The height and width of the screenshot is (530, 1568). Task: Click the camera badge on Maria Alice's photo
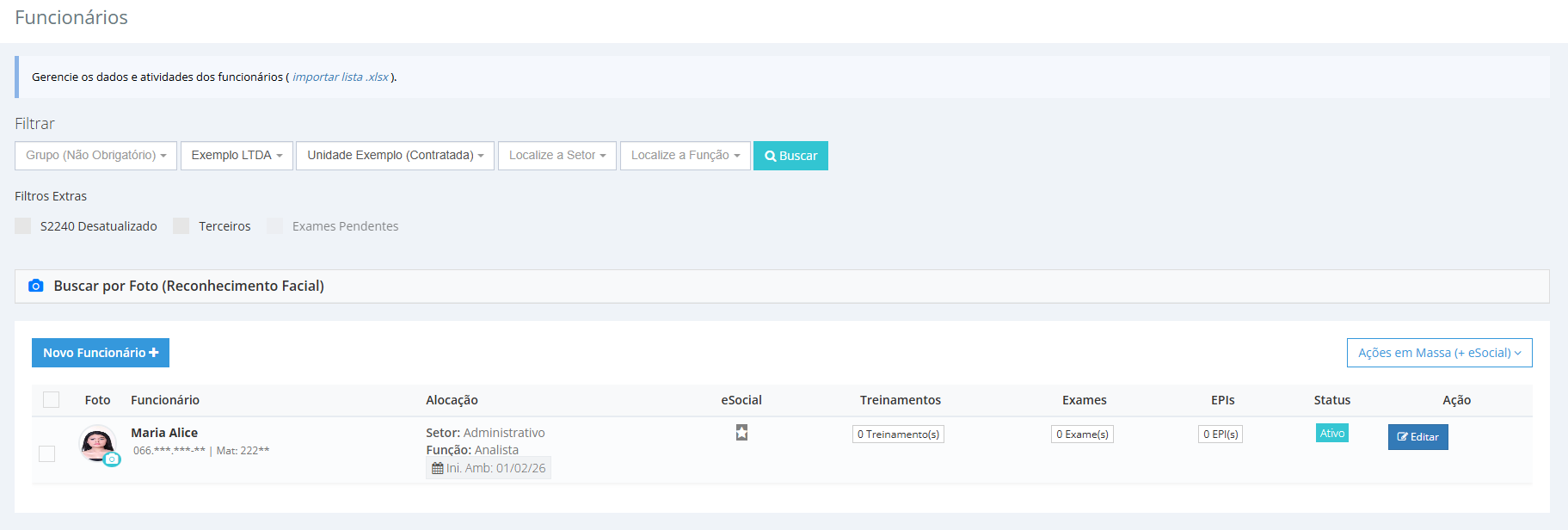[x=112, y=459]
